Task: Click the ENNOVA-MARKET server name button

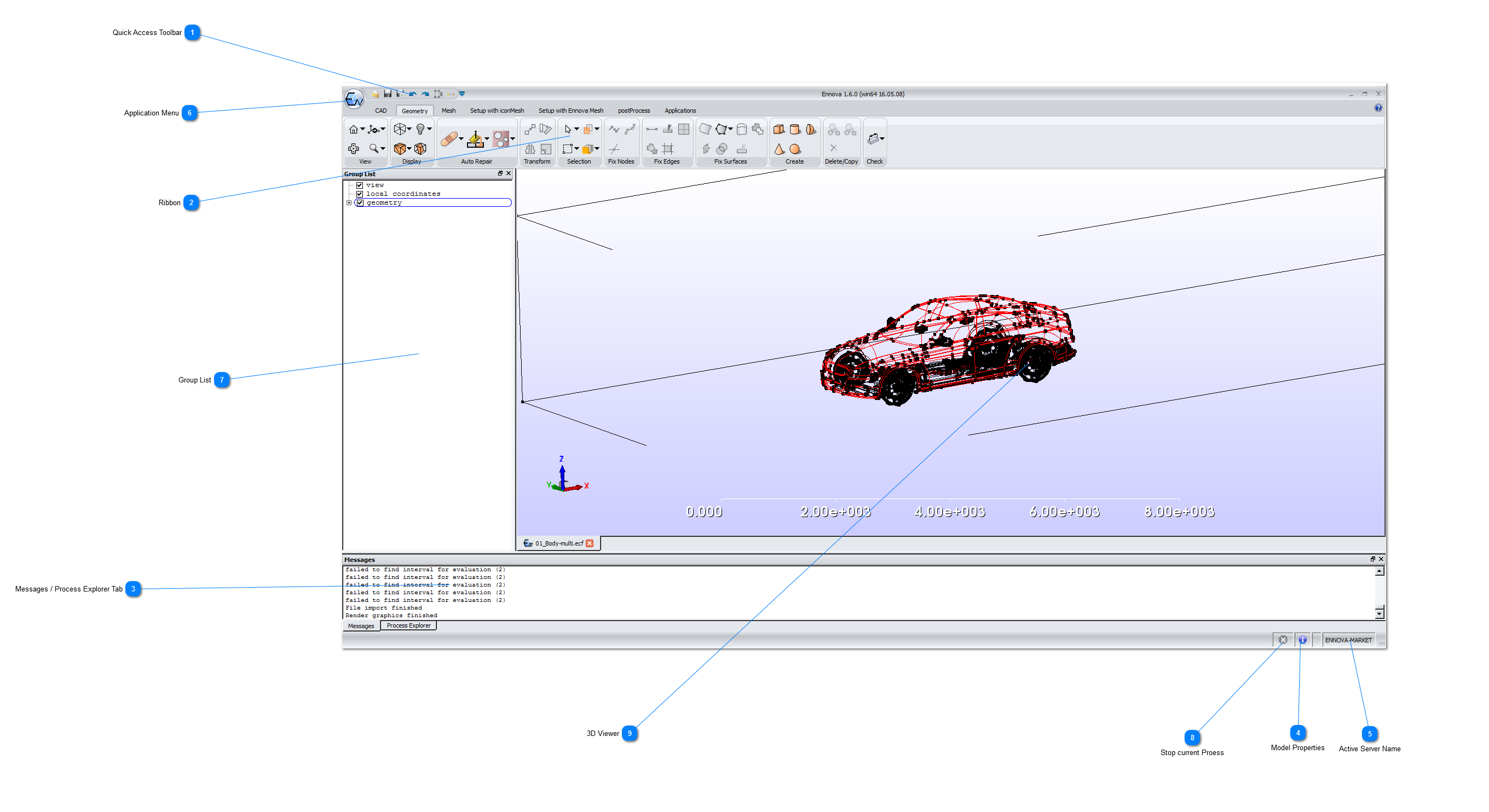Action: [x=1348, y=640]
